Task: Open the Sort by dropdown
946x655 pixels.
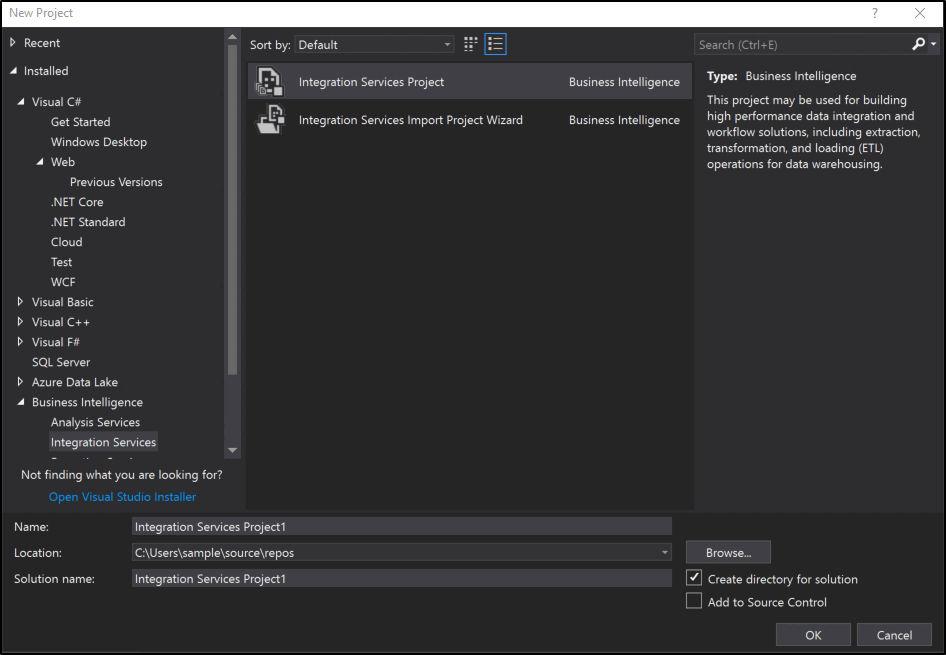Action: (447, 44)
